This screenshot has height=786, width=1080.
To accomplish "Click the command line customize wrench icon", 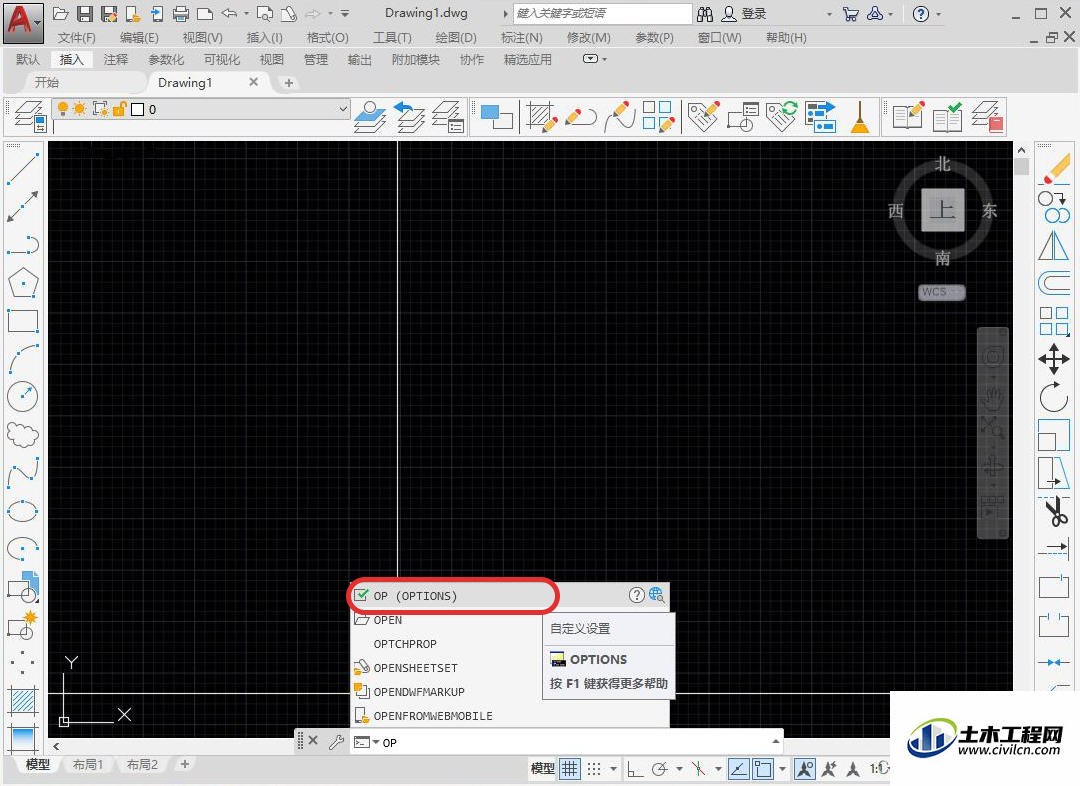I will (x=336, y=742).
